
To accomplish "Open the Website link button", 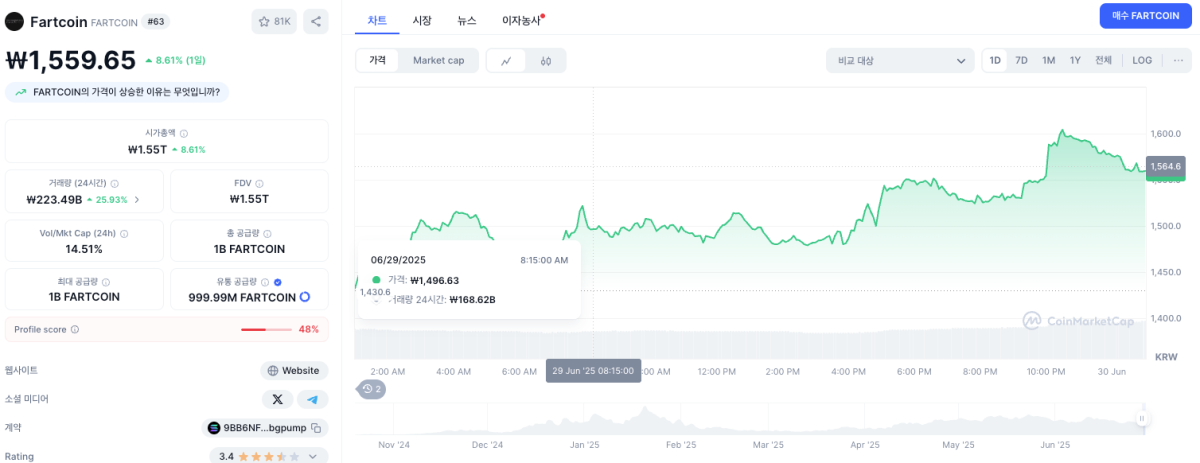I will click(x=294, y=370).
